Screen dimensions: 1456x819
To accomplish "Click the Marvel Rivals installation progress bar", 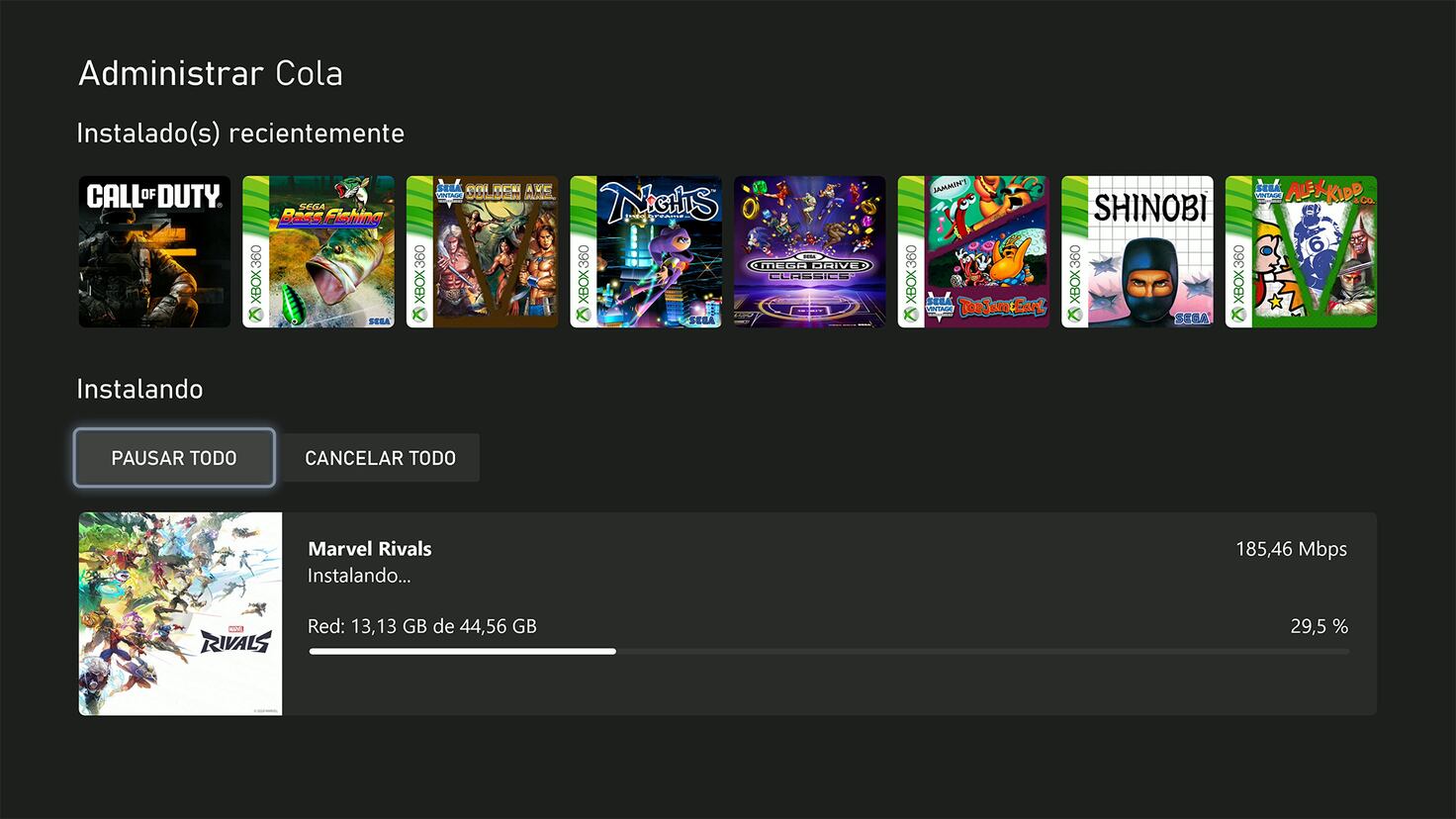I will tap(829, 651).
